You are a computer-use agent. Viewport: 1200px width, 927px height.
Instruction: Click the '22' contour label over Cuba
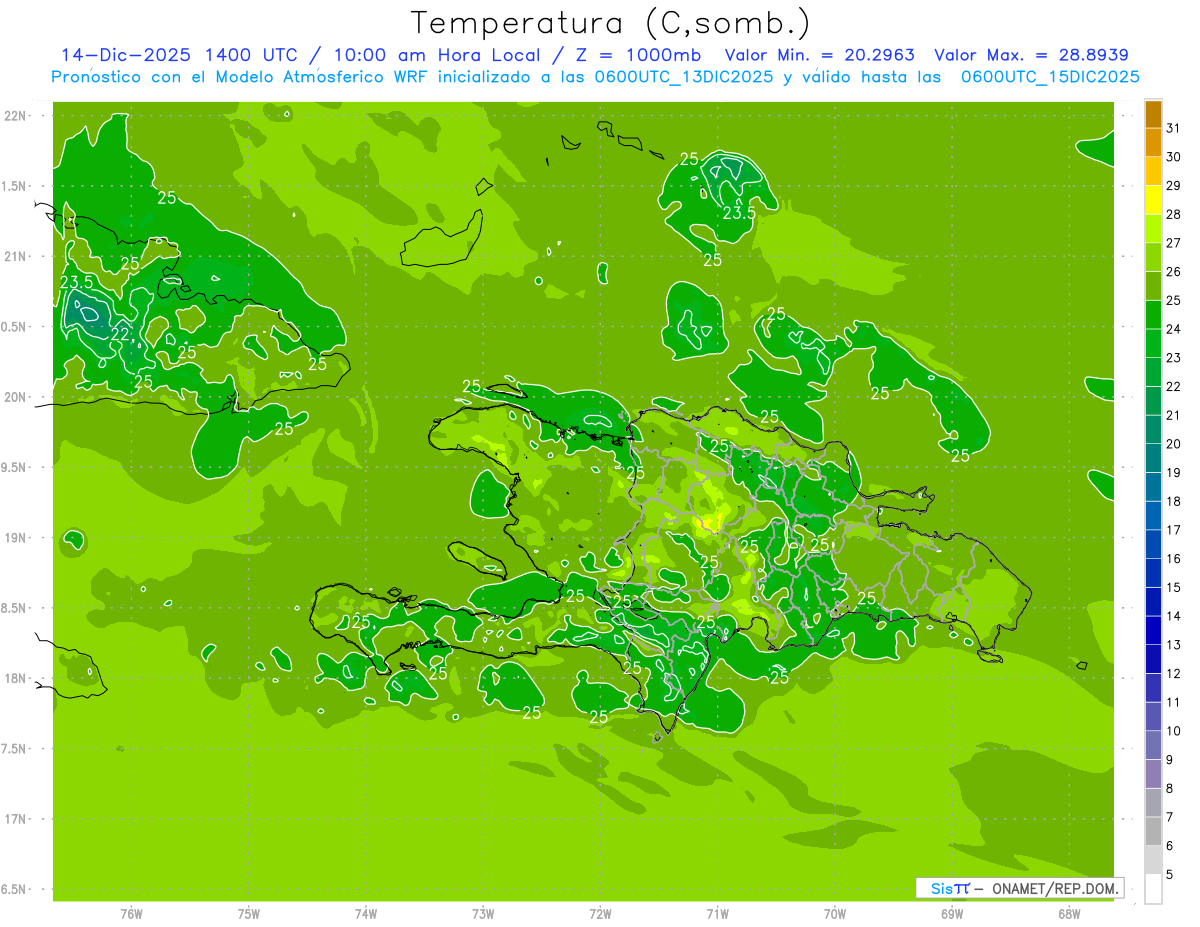coord(119,334)
